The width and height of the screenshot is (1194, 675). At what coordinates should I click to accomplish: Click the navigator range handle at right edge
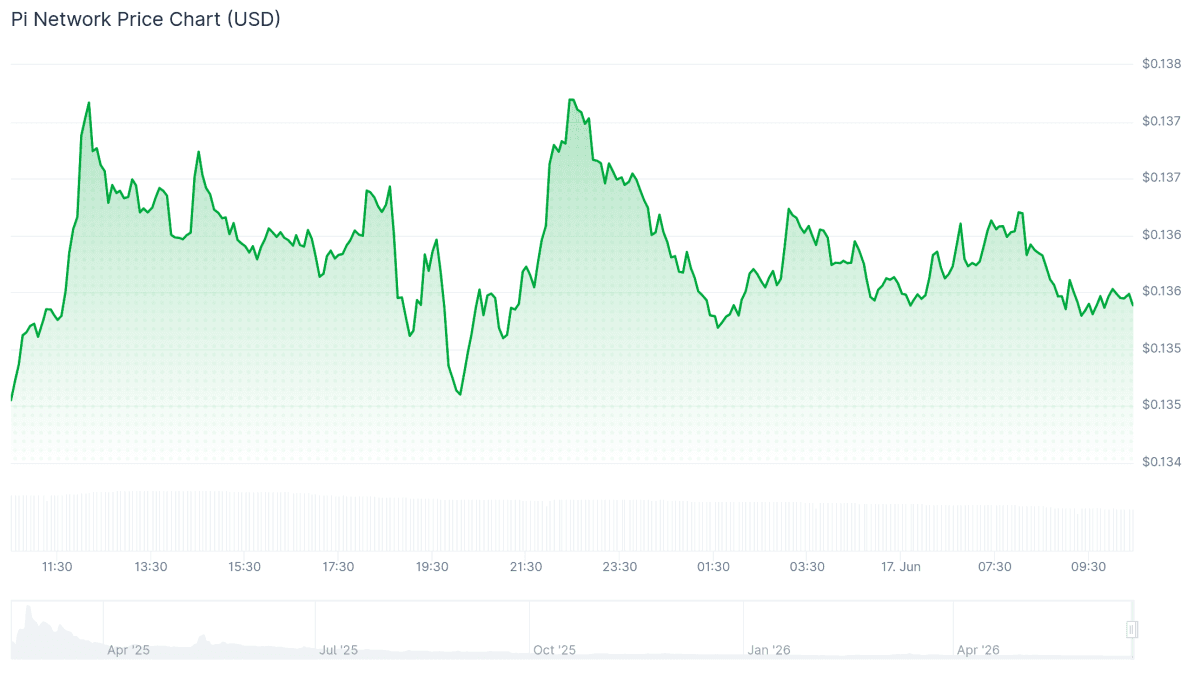click(1132, 629)
